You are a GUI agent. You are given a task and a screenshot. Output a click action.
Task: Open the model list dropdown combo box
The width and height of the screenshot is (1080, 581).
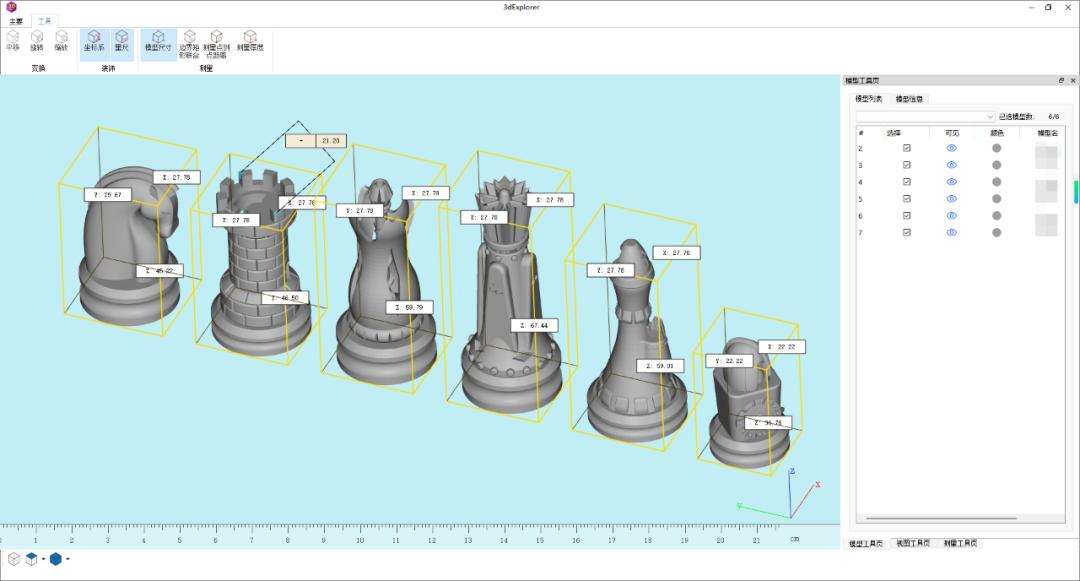click(924, 117)
